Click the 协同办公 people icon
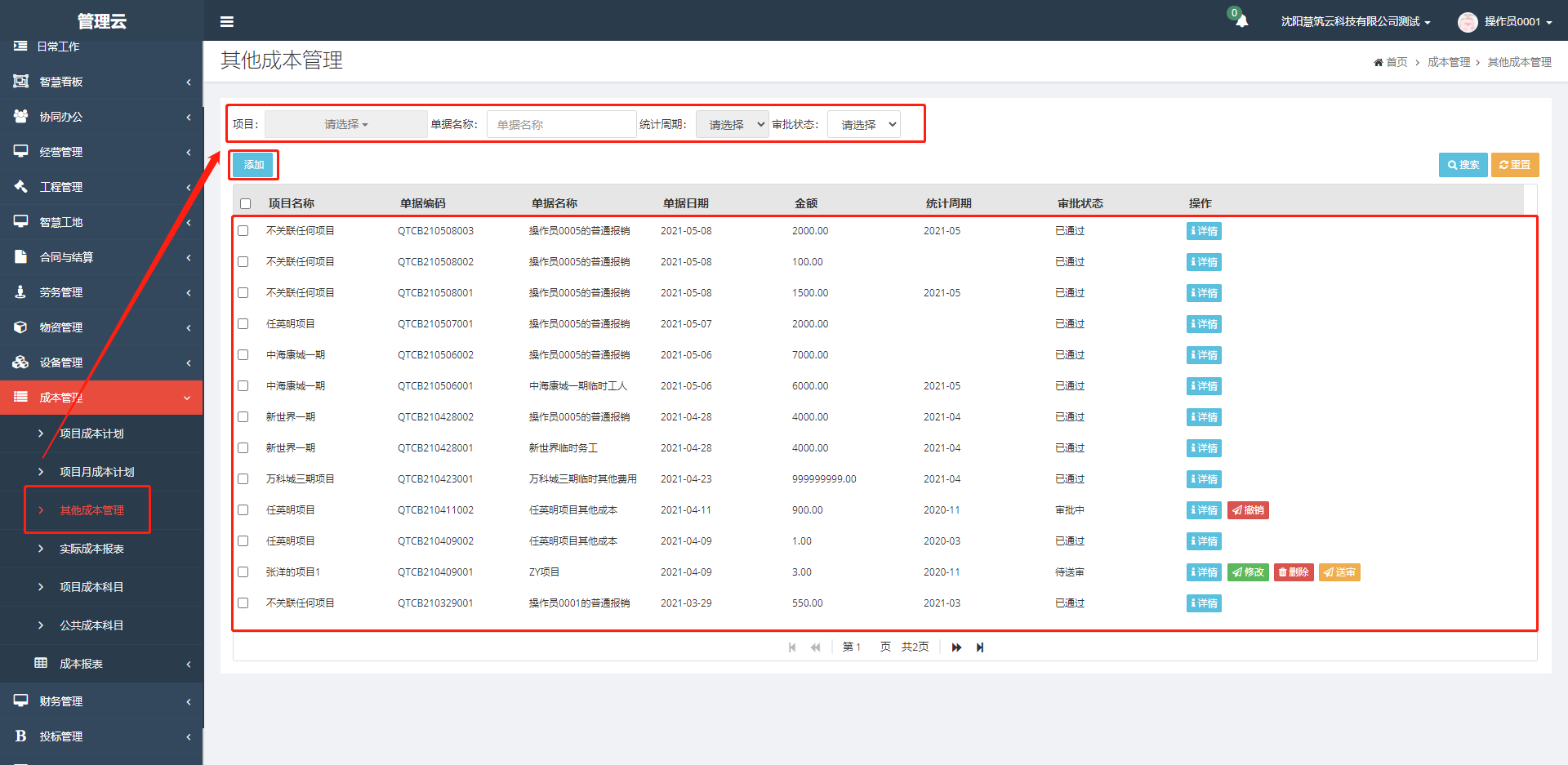This screenshot has width=1568, height=765. pos(21,117)
